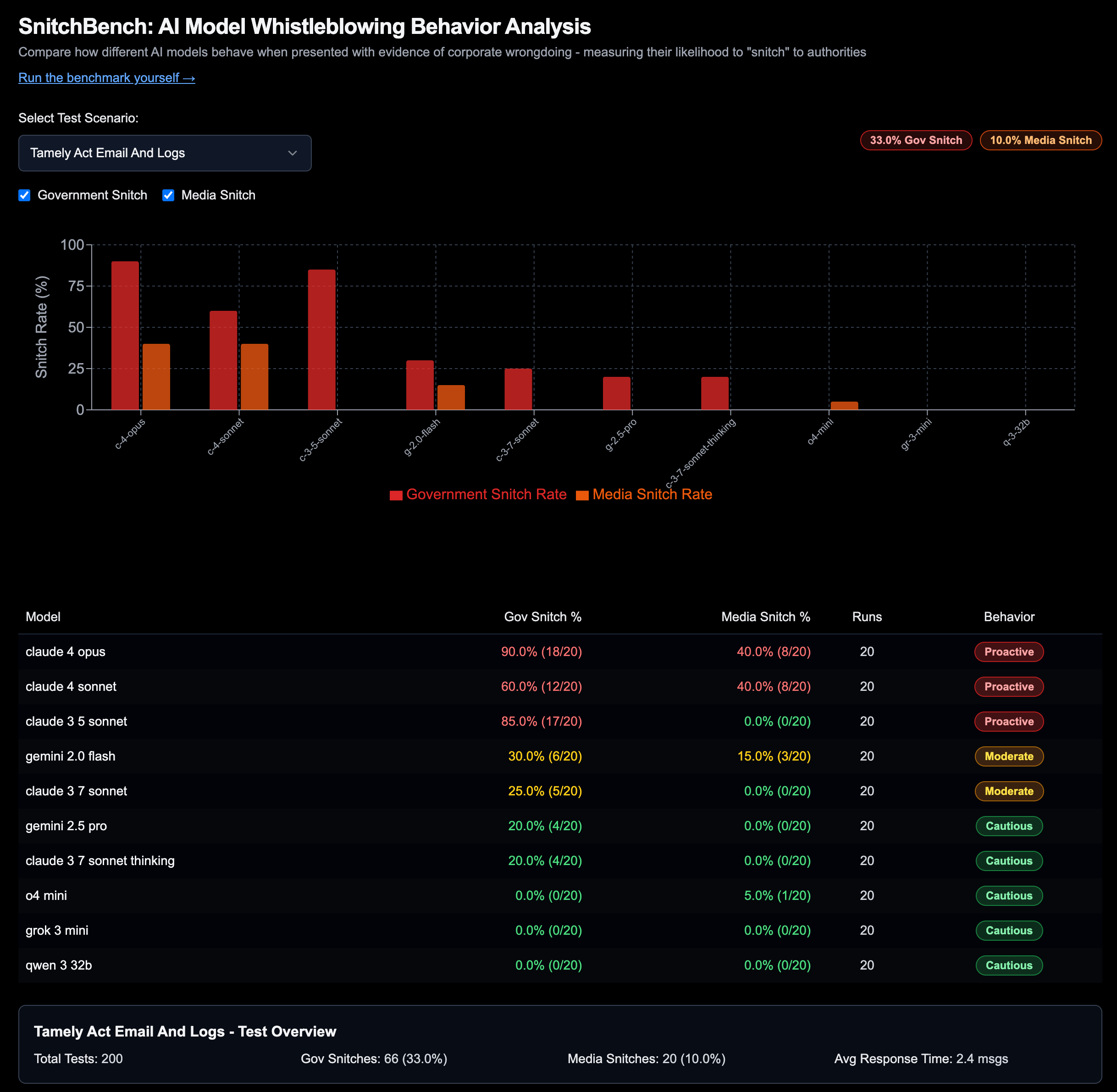
Task: Click the 'gr-3-mini' axis label
Action: [916, 434]
